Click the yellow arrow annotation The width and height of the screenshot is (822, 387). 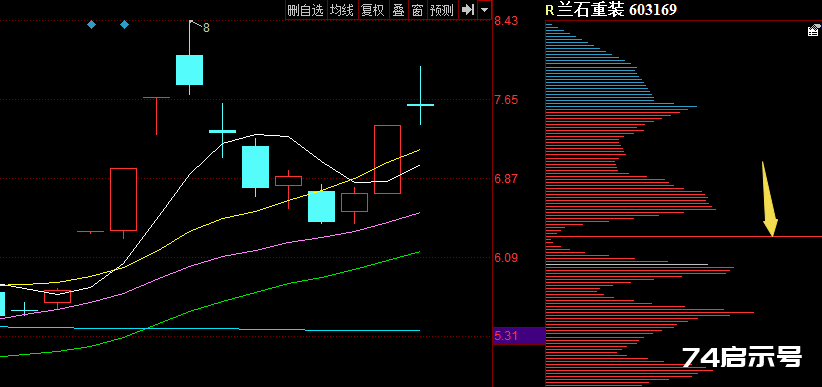click(769, 199)
